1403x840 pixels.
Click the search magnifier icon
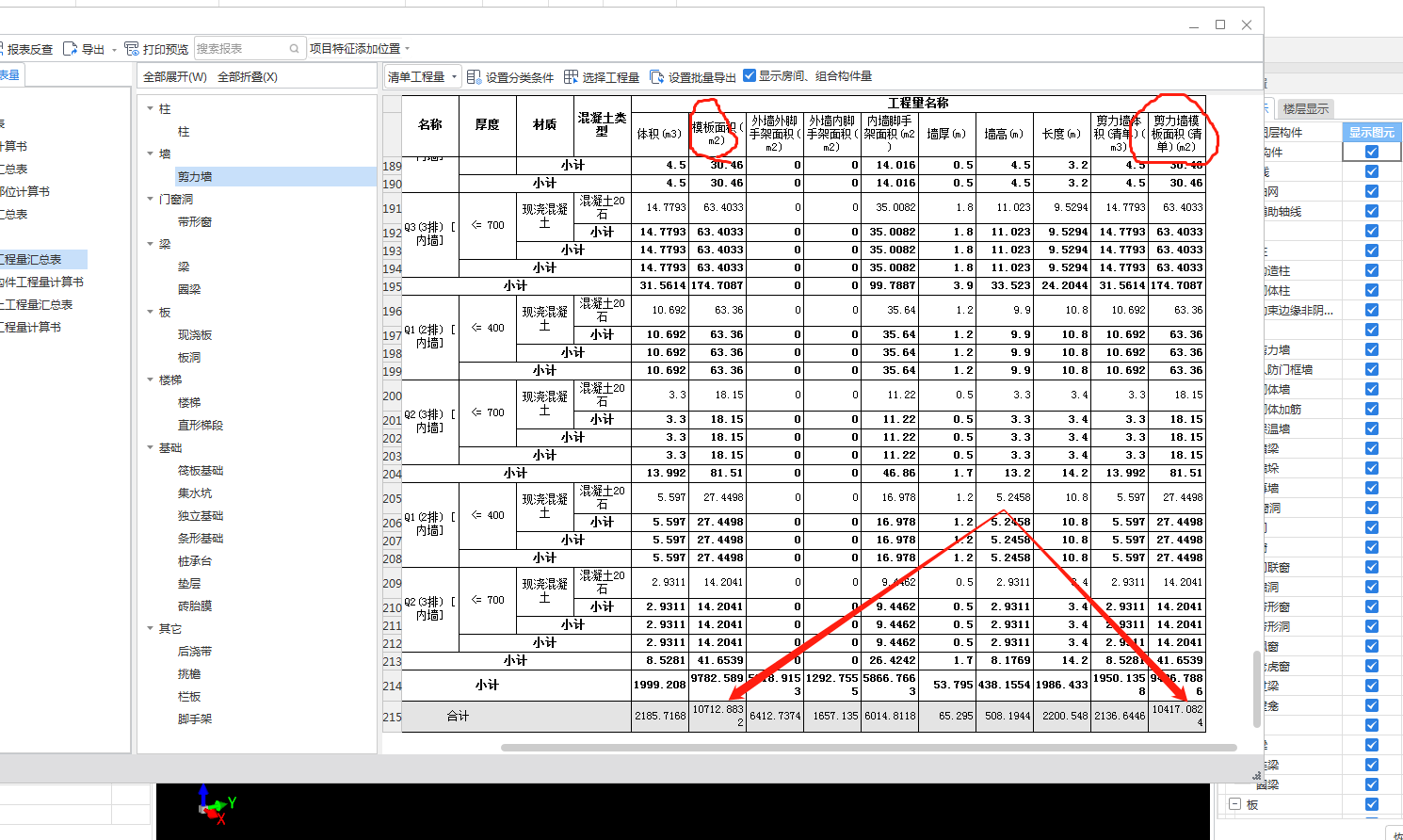click(x=295, y=48)
